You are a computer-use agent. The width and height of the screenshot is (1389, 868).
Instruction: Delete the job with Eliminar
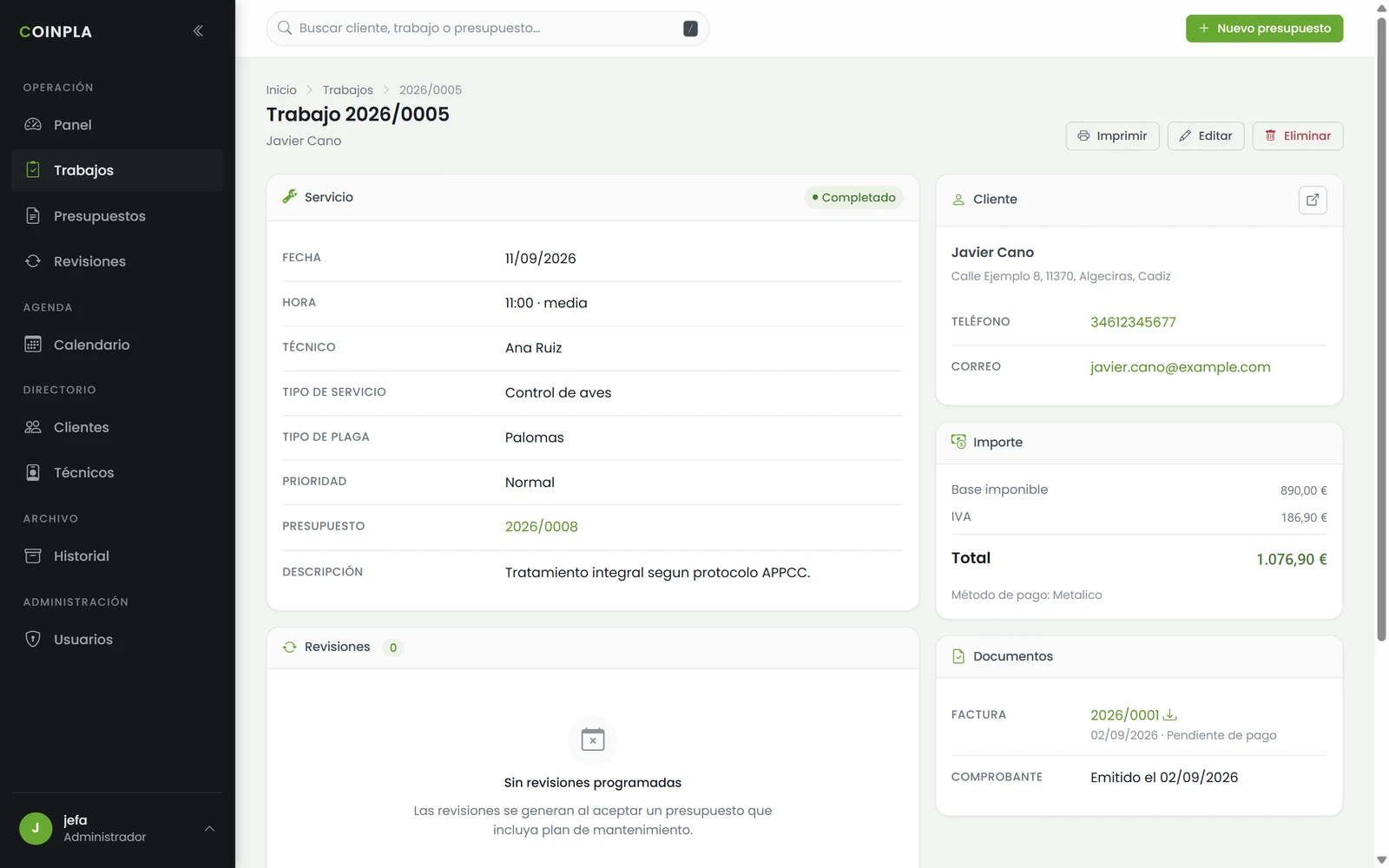tap(1297, 136)
